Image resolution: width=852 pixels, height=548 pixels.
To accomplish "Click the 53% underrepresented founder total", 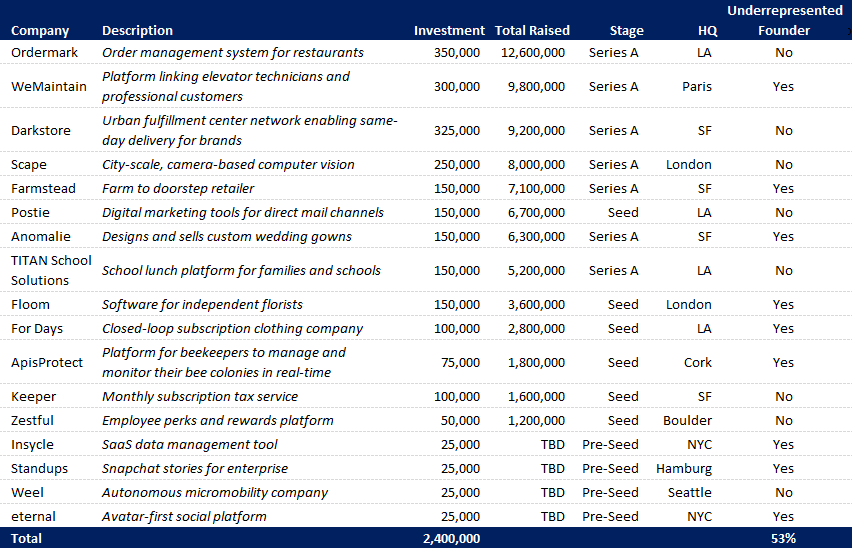I will coord(784,538).
